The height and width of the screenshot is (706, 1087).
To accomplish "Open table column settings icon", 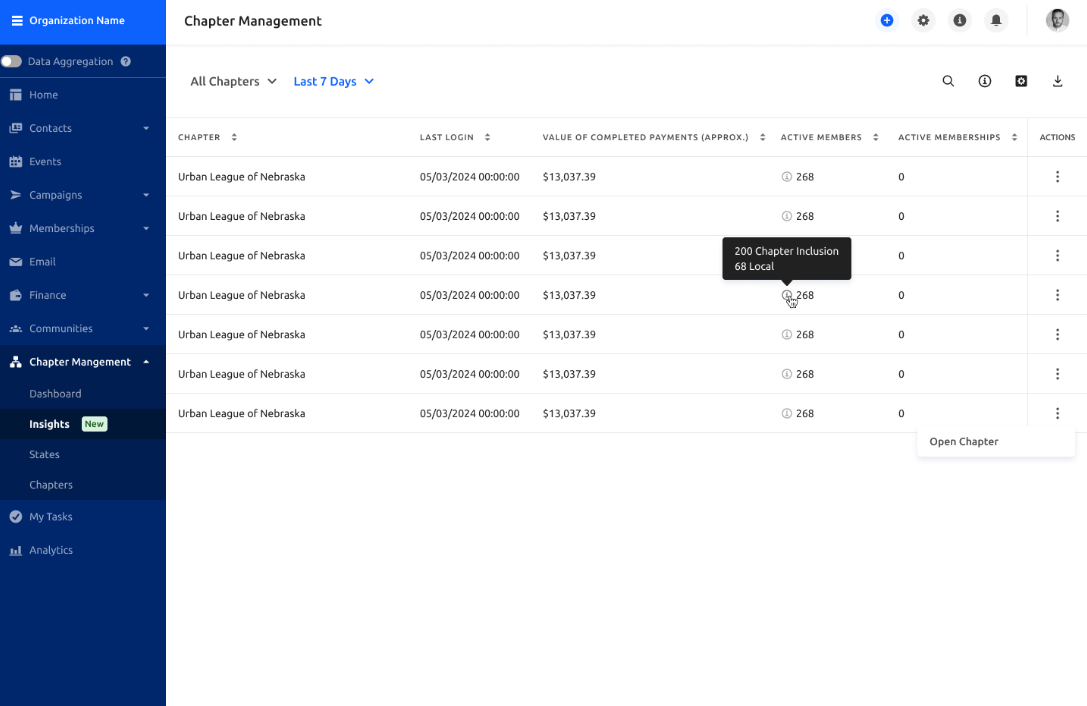I will click(1021, 81).
